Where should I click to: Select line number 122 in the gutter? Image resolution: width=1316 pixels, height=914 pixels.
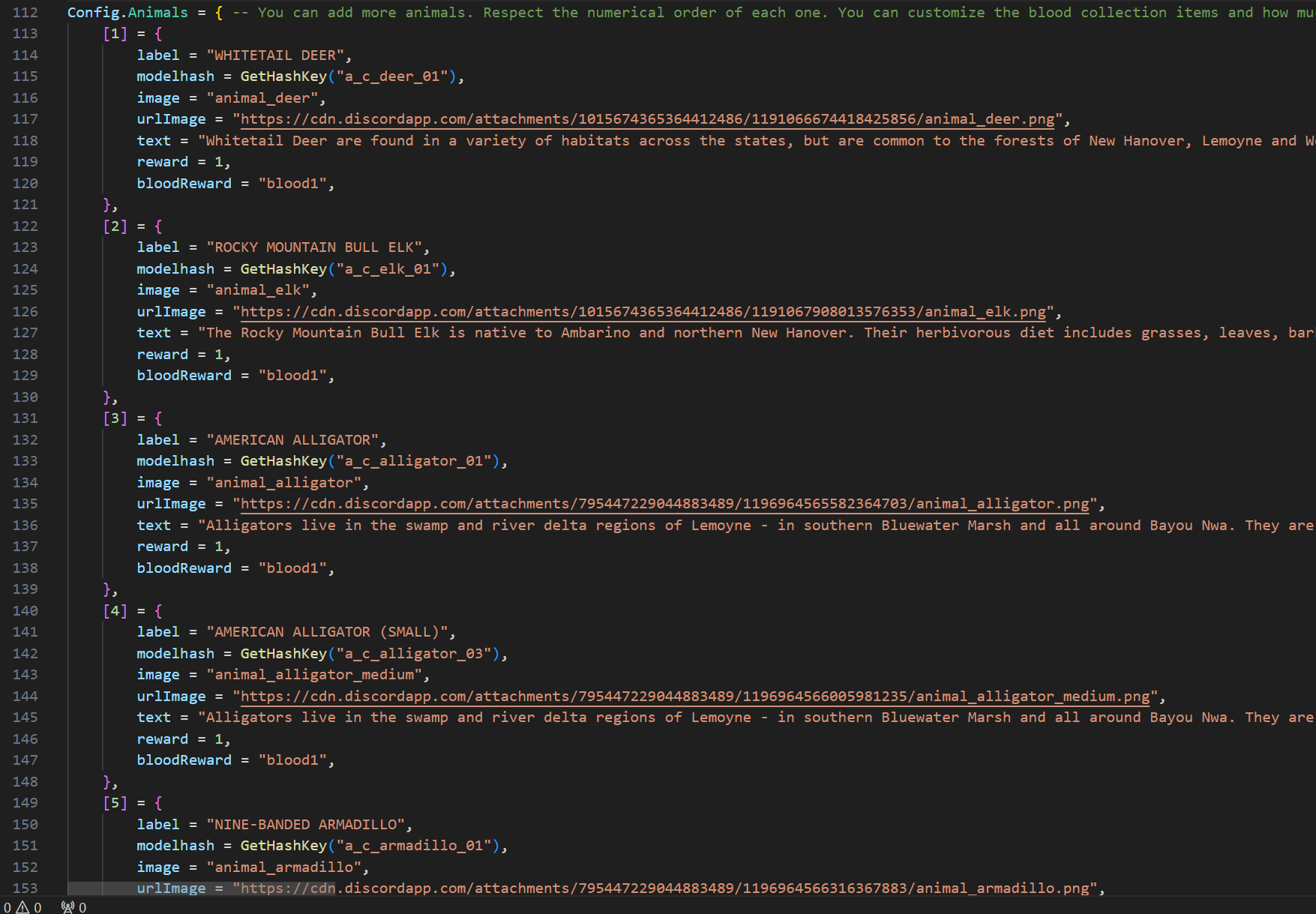click(25, 226)
